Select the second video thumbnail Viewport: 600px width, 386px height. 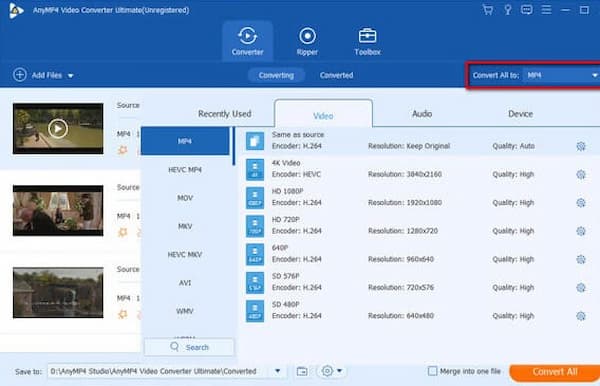click(x=58, y=210)
